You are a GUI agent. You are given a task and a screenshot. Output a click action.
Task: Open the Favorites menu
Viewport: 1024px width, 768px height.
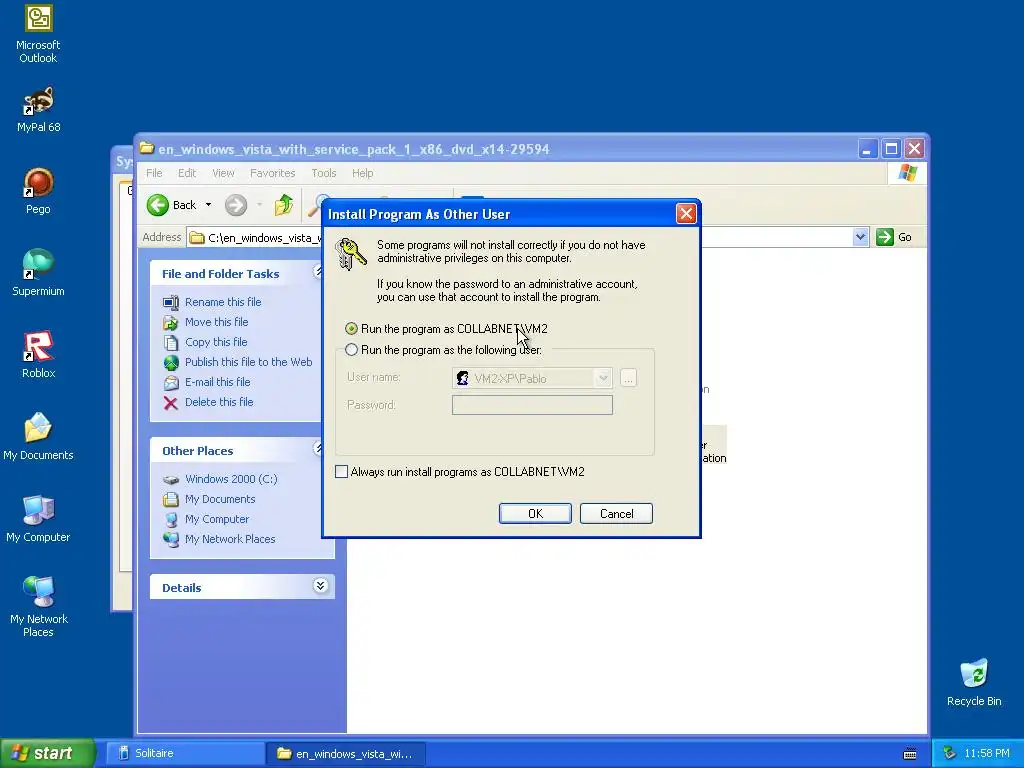pyautogui.click(x=272, y=173)
